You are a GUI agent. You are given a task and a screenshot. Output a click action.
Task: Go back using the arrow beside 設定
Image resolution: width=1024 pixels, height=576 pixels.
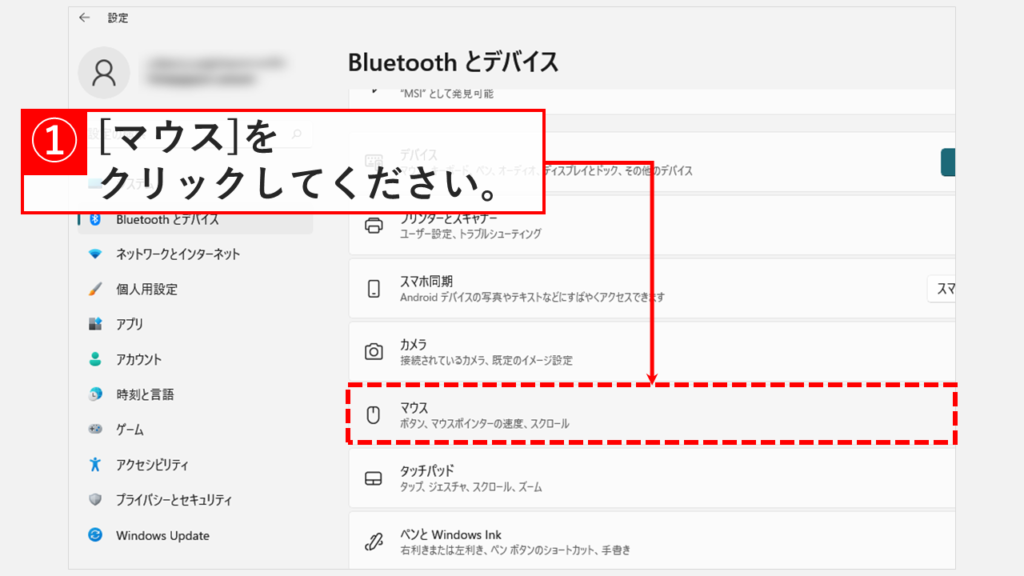pos(84,18)
